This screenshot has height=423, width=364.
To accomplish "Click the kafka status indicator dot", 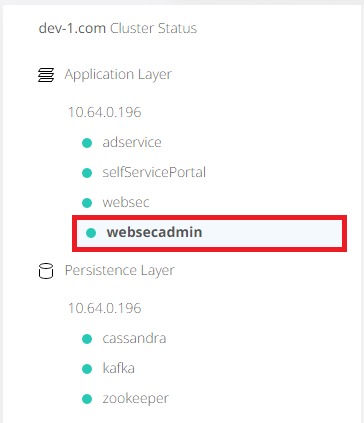I will tap(87, 369).
